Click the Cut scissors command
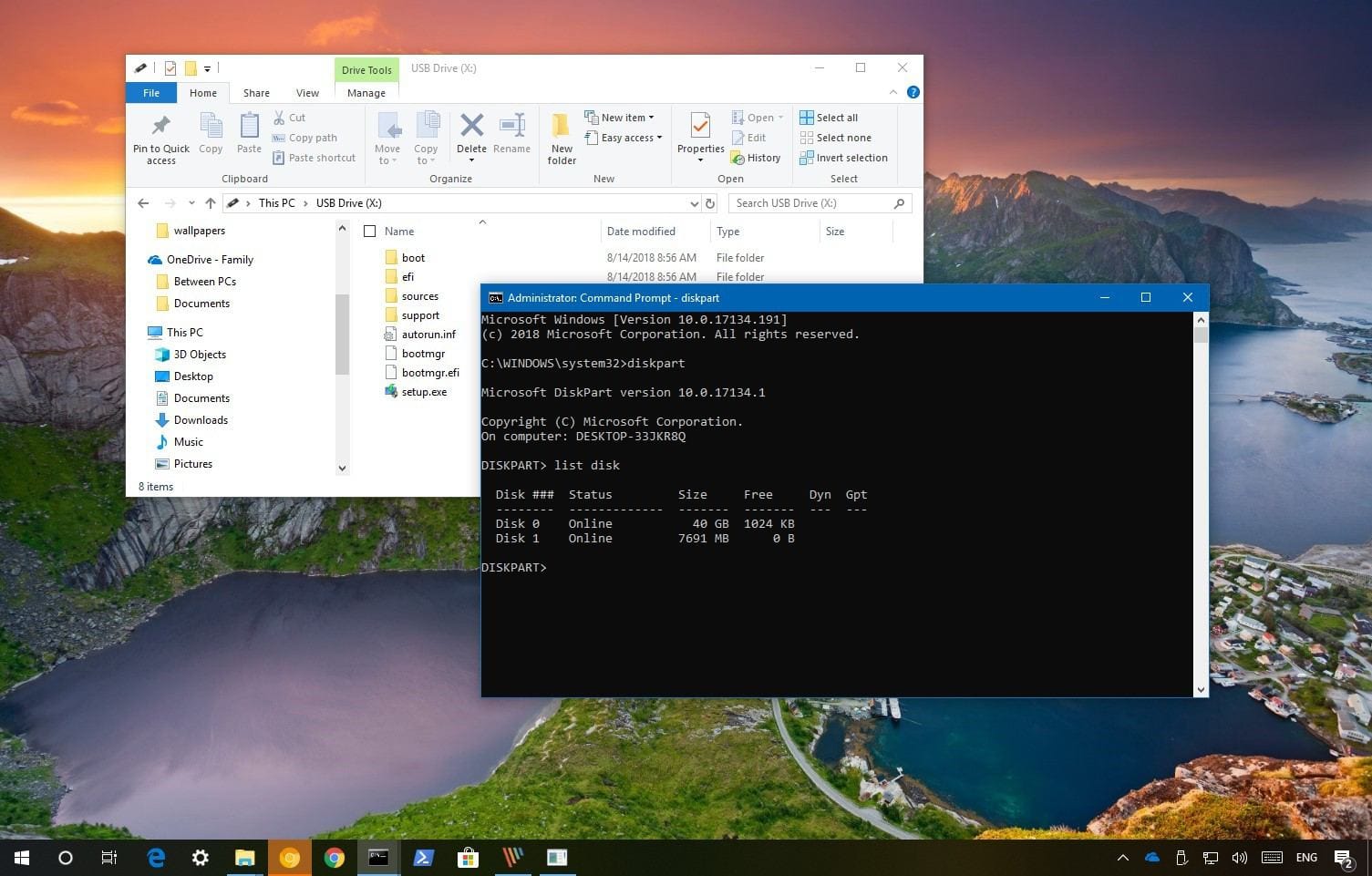The image size is (1372, 876). coord(289,118)
